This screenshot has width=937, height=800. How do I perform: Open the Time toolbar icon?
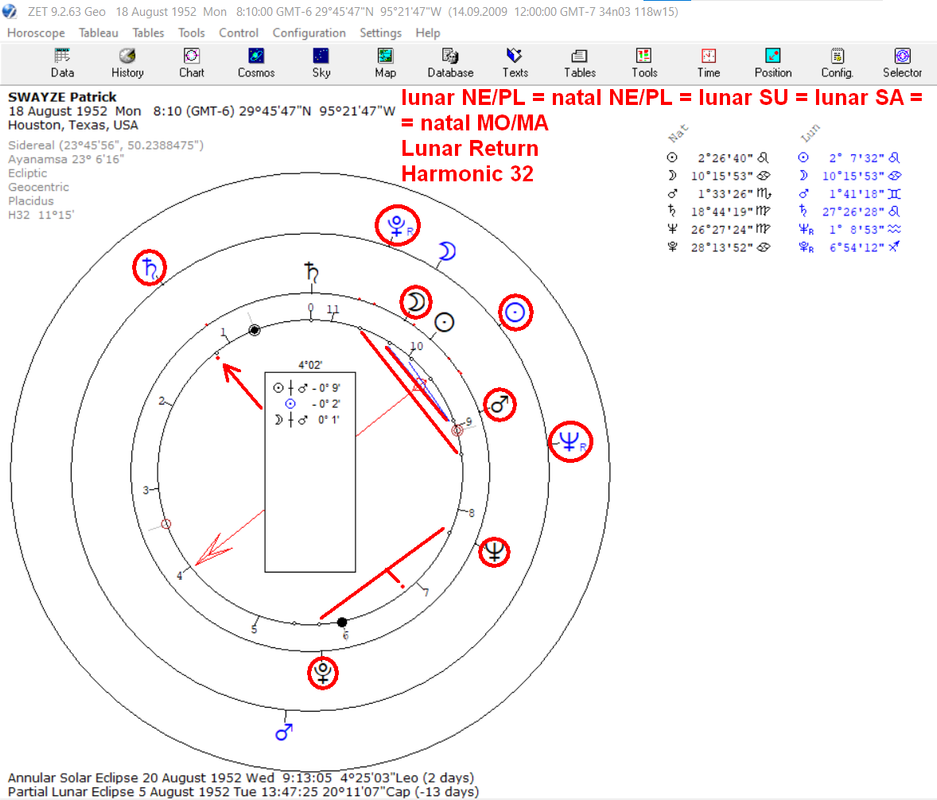pyautogui.click(x=708, y=63)
